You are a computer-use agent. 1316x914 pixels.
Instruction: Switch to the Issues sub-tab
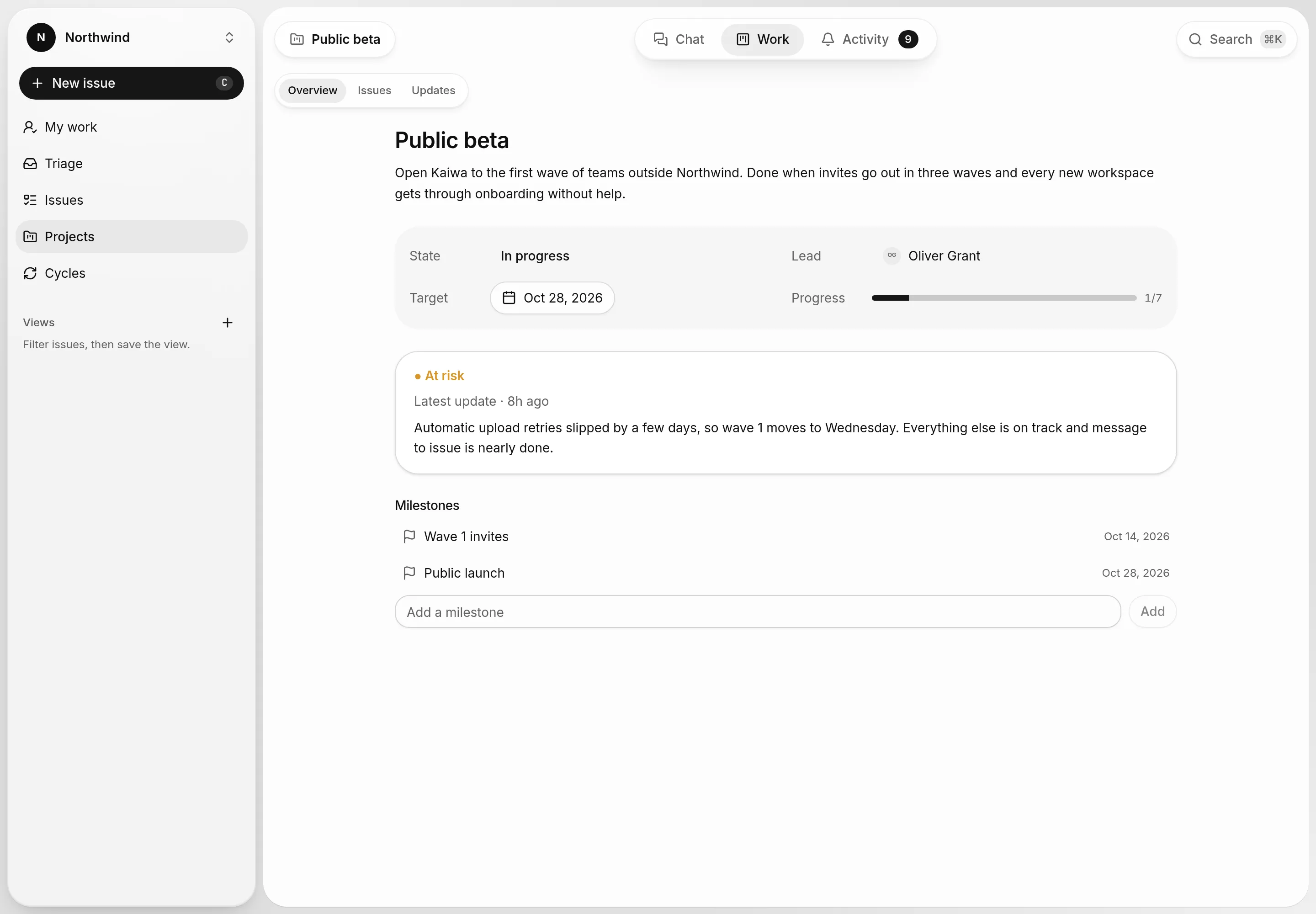click(x=375, y=90)
